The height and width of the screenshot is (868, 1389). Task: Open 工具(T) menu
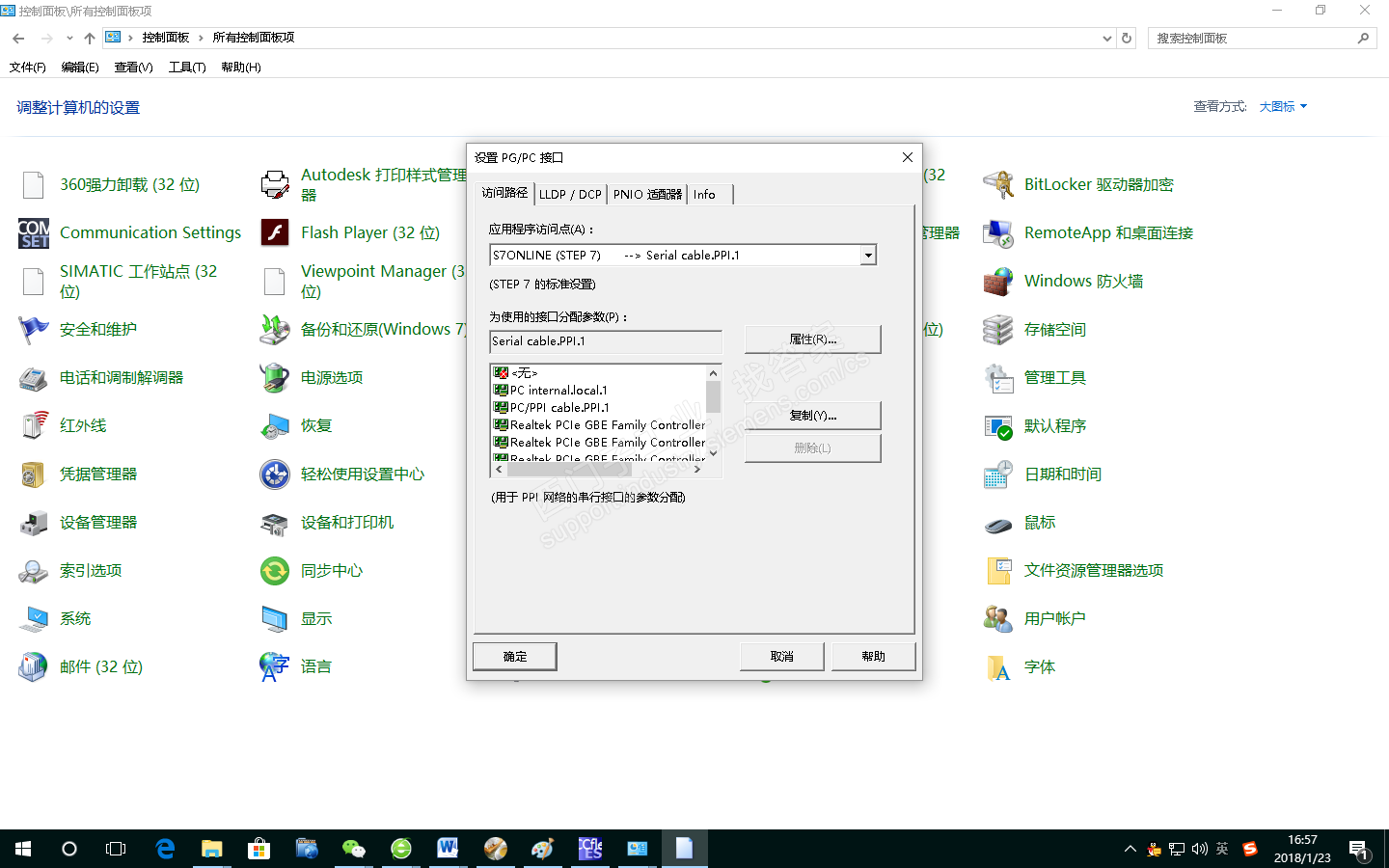(x=187, y=68)
